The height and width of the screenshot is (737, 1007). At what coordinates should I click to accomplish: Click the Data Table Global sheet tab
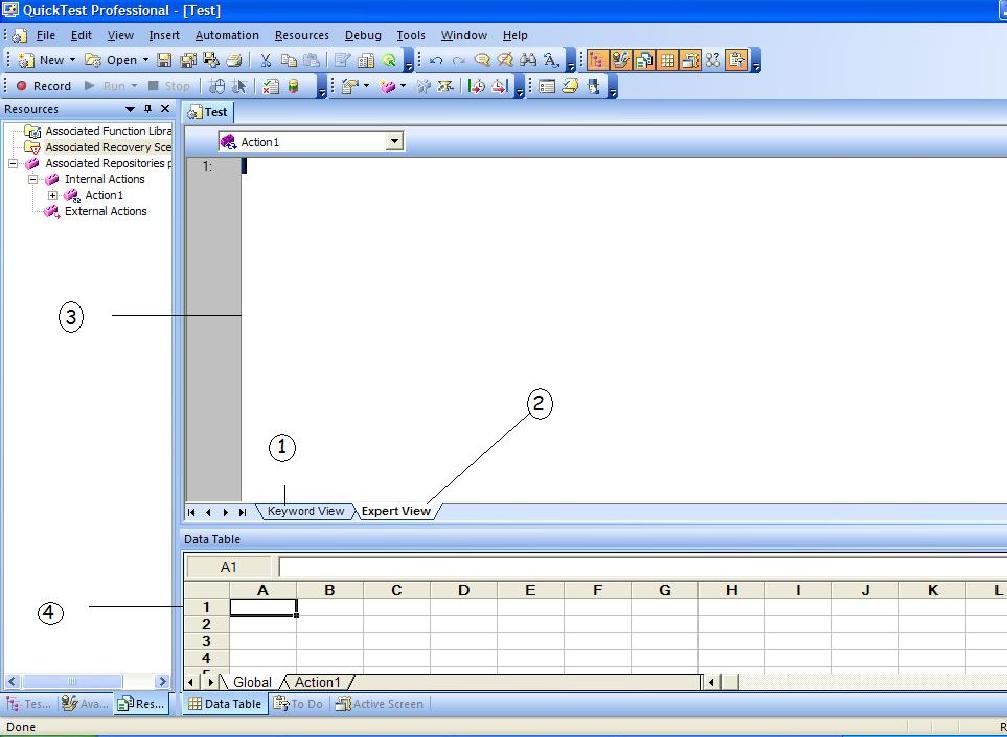pos(252,682)
